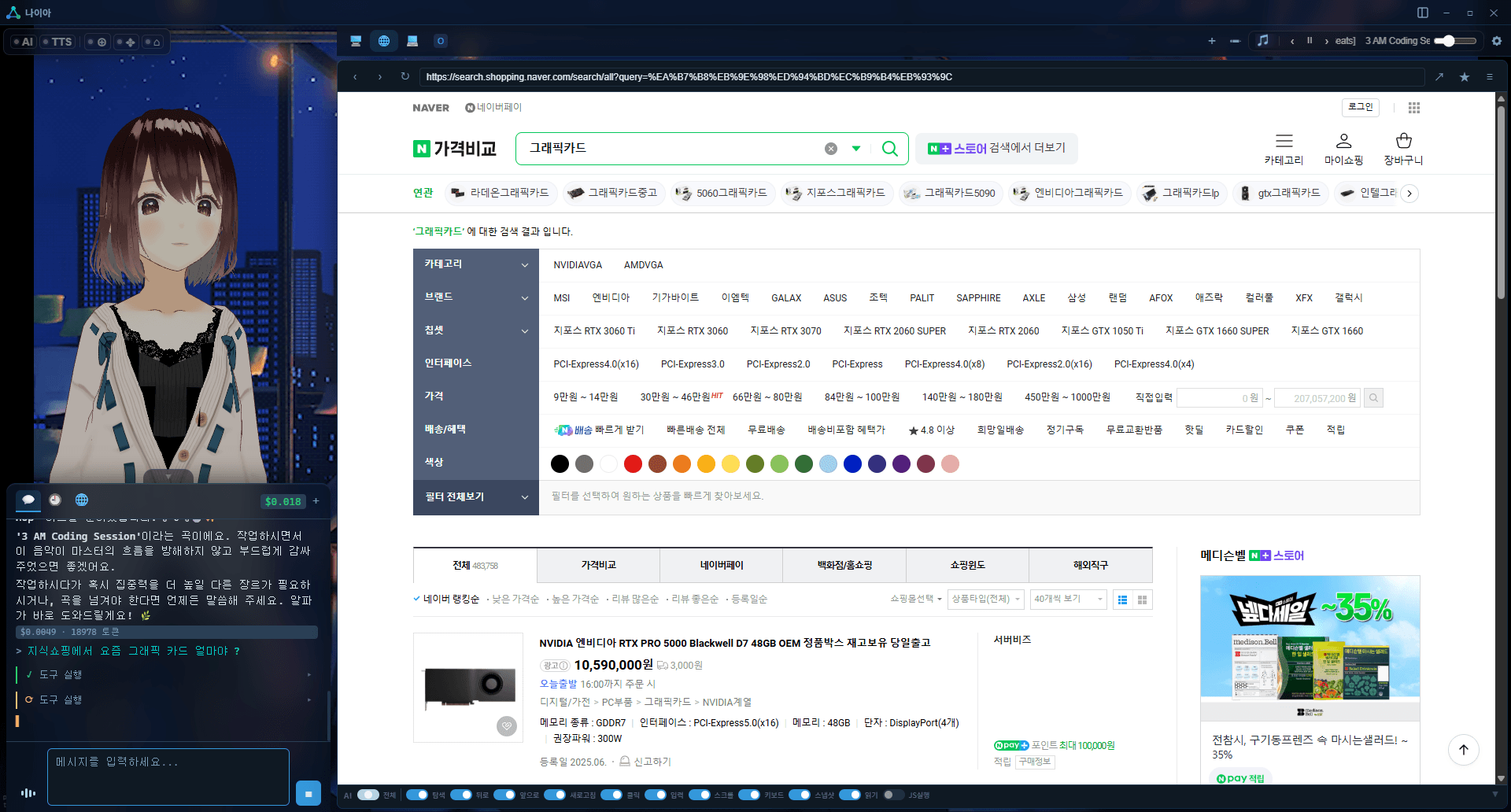Open the search suggestion dropdown arrow
Screen dimensions: 1511x812
point(856,149)
